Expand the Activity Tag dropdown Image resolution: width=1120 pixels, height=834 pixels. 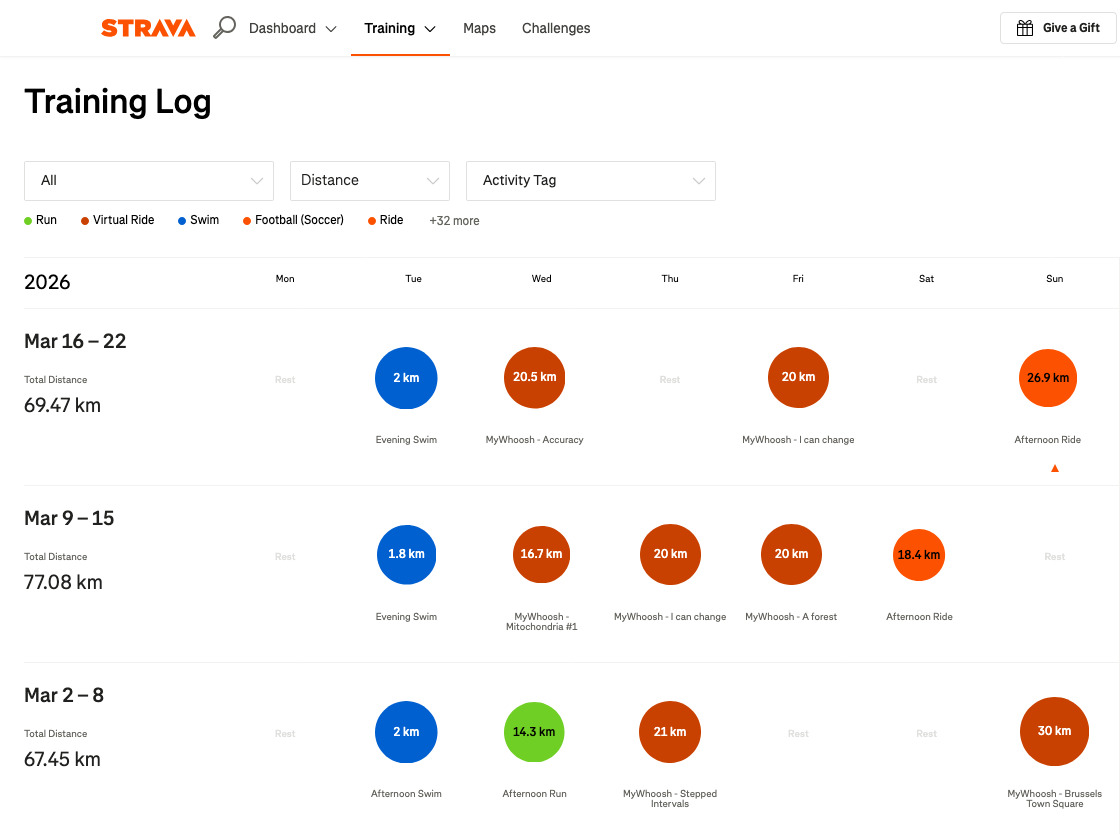coord(590,181)
